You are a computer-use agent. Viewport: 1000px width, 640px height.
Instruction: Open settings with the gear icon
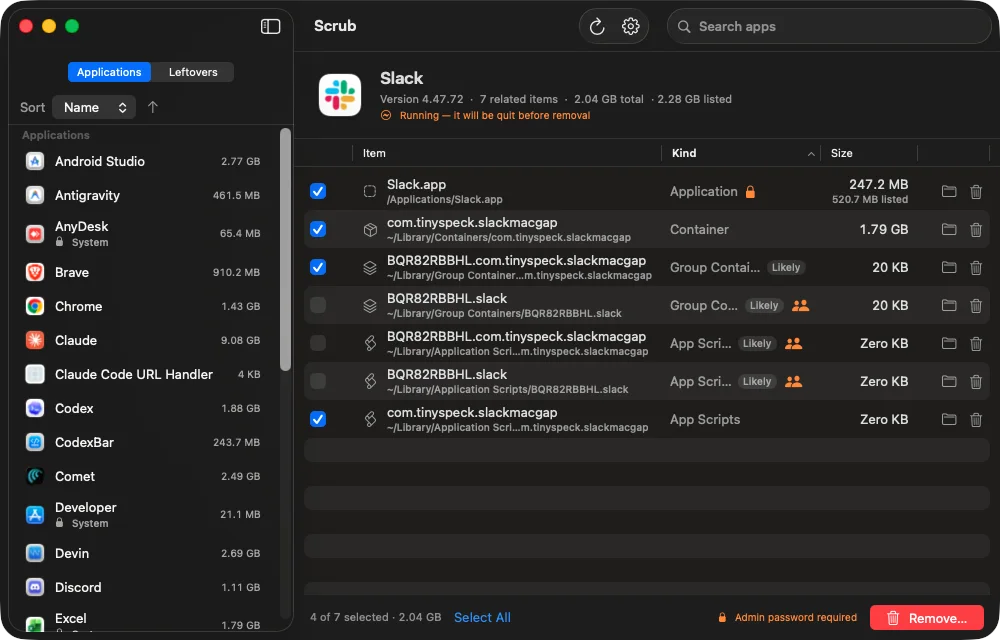(631, 26)
